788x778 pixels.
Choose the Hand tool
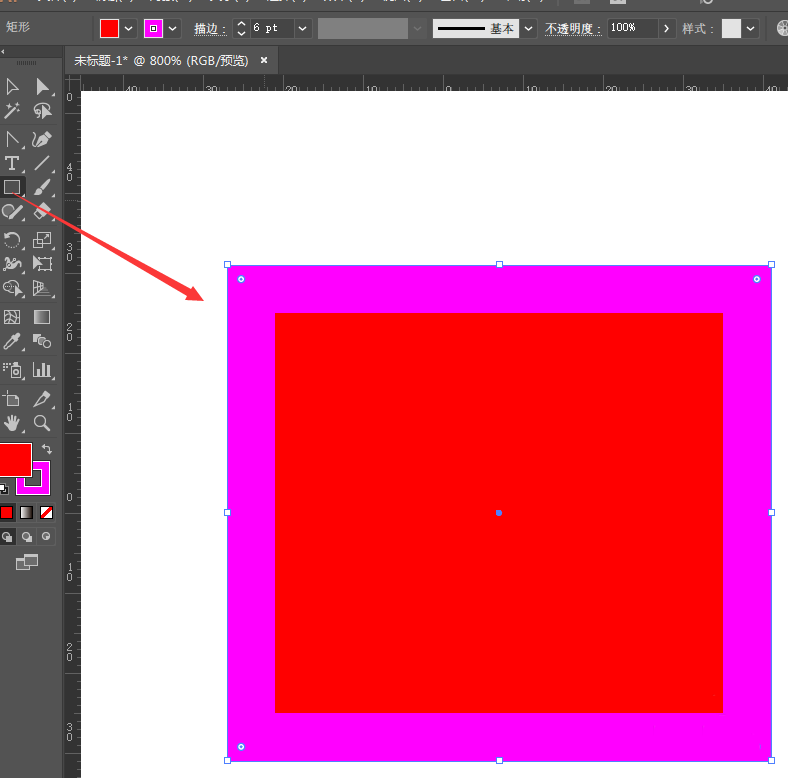point(12,424)
